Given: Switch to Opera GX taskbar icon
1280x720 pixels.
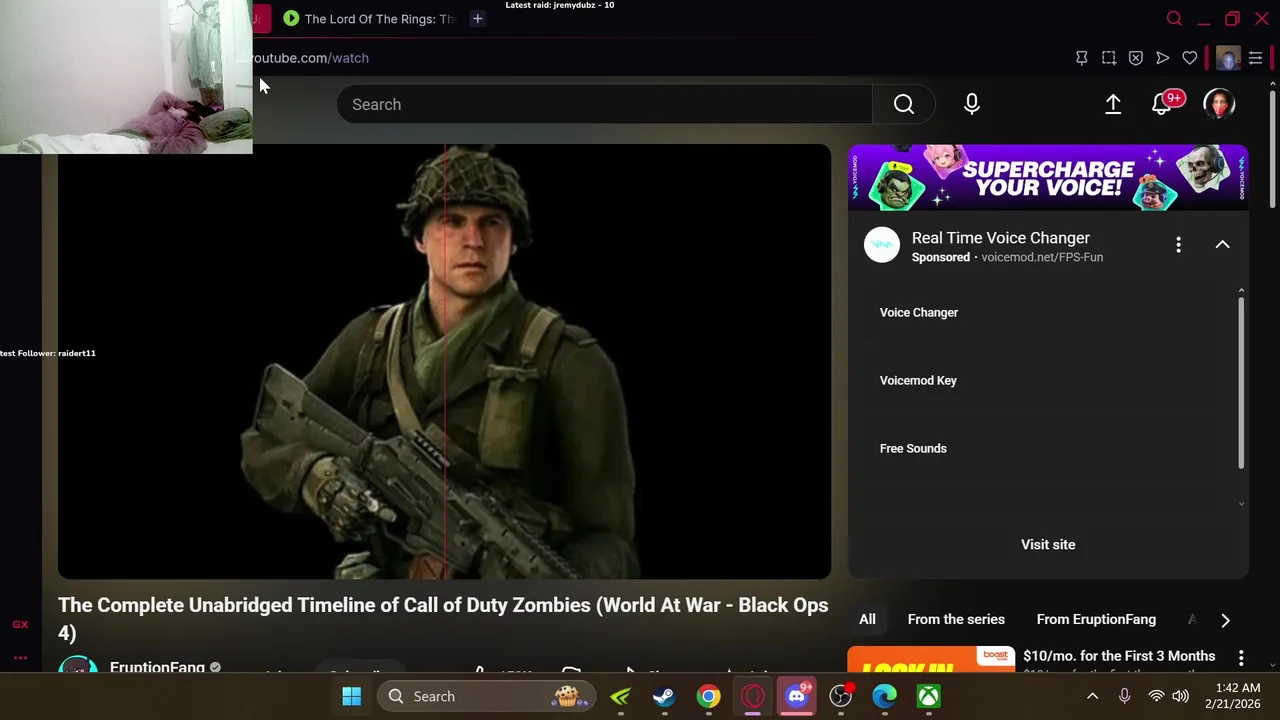Looking at the screenshot, I should (x=752, y=696).
